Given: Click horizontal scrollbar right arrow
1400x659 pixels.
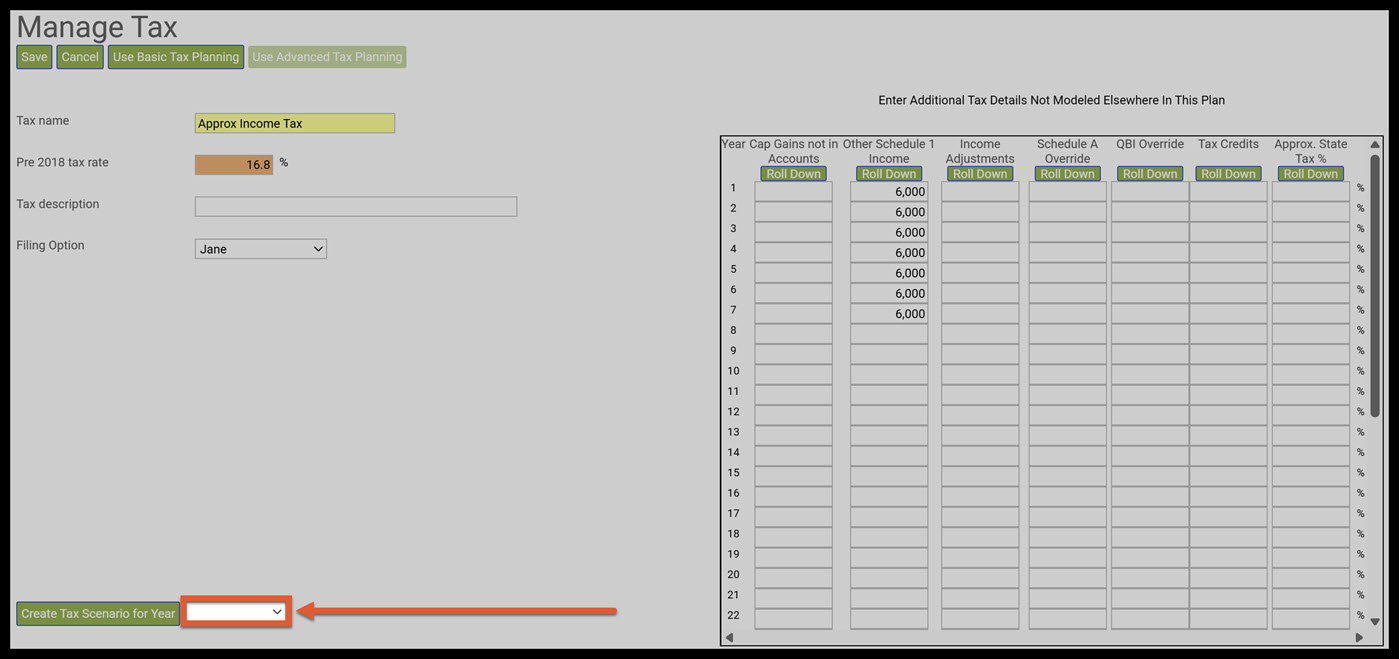Looking at the screenshot, I should point(1359,637).
